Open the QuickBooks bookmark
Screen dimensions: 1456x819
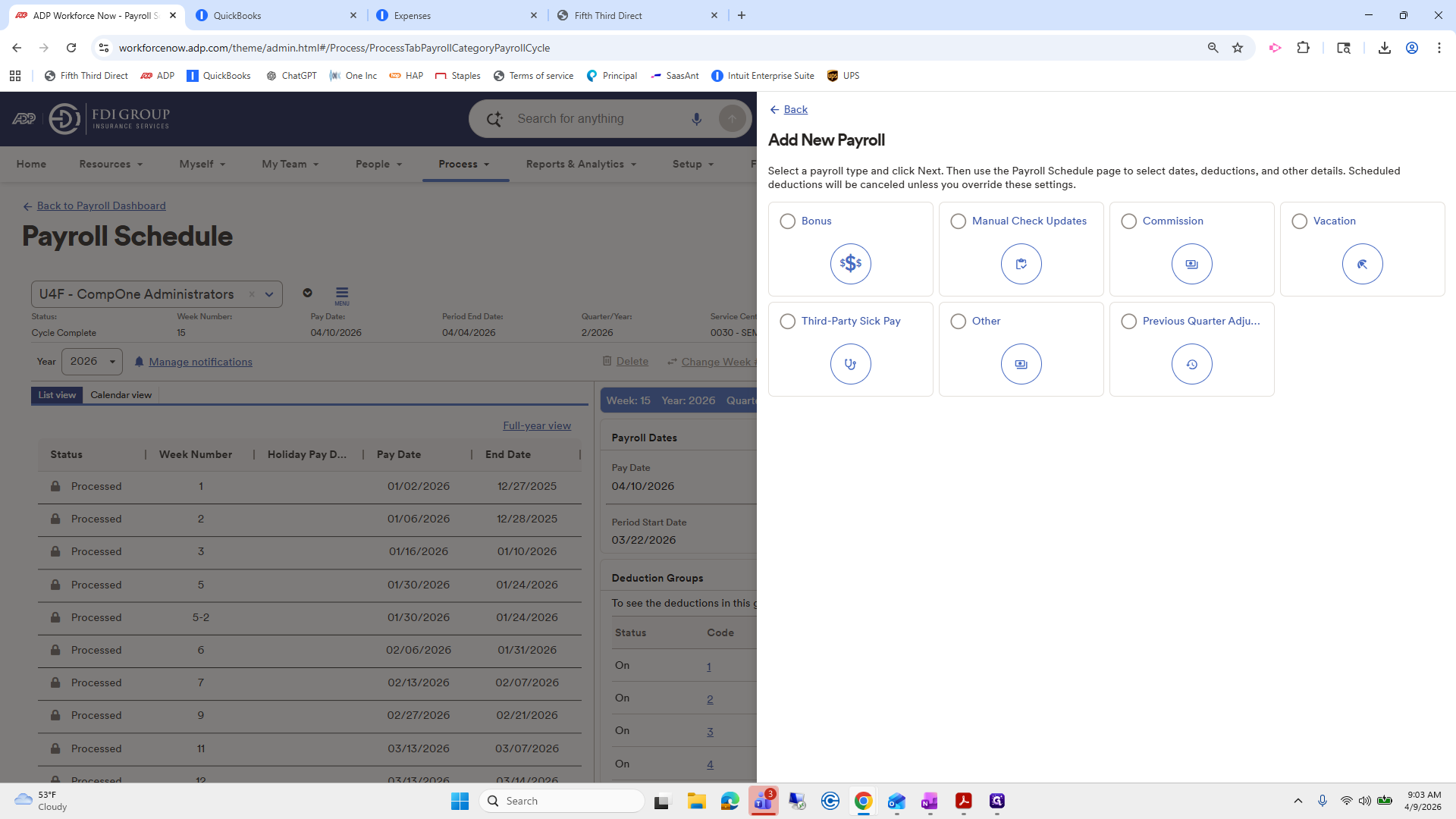point(218,76)
